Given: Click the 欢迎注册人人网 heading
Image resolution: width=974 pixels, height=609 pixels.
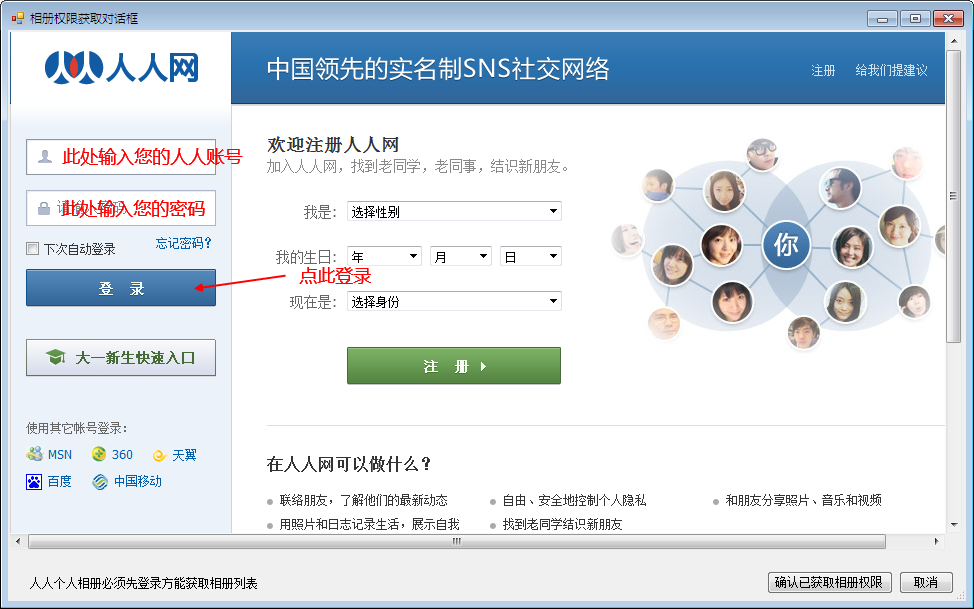Looking at the screenshot, I should [333, 145].
